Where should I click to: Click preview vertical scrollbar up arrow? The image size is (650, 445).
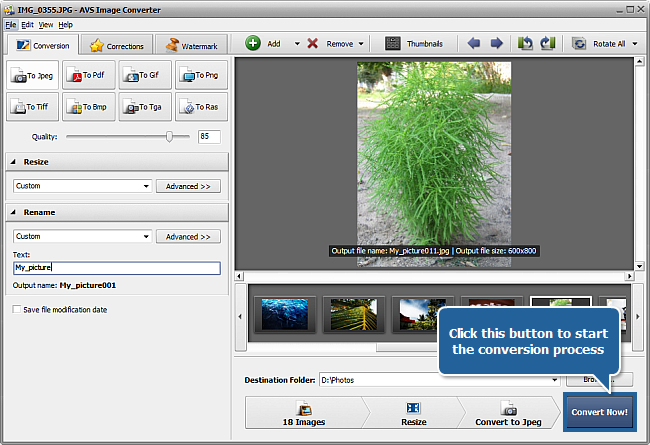pos(639,62)
